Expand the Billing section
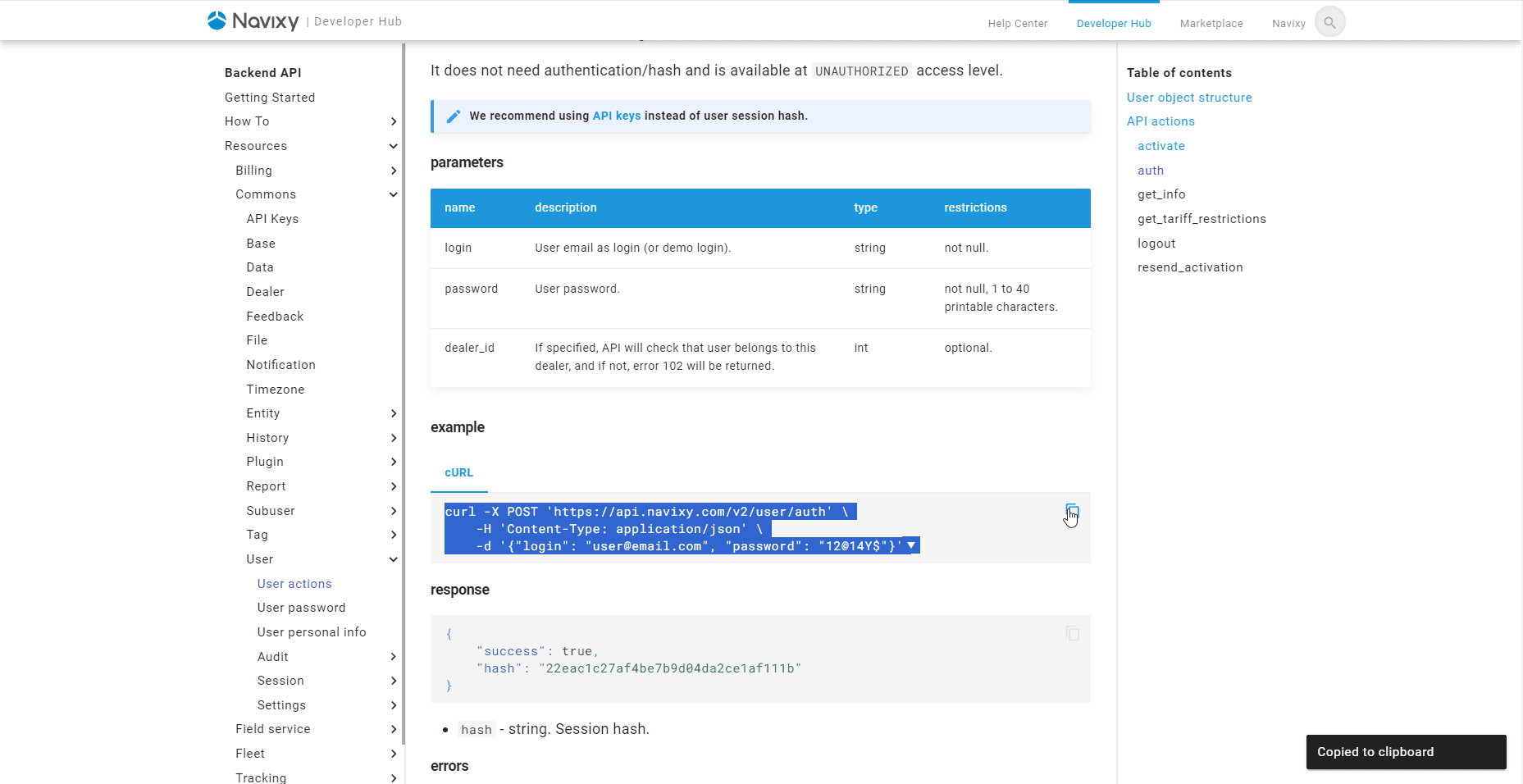1523x784 pixels. (394, 171)
